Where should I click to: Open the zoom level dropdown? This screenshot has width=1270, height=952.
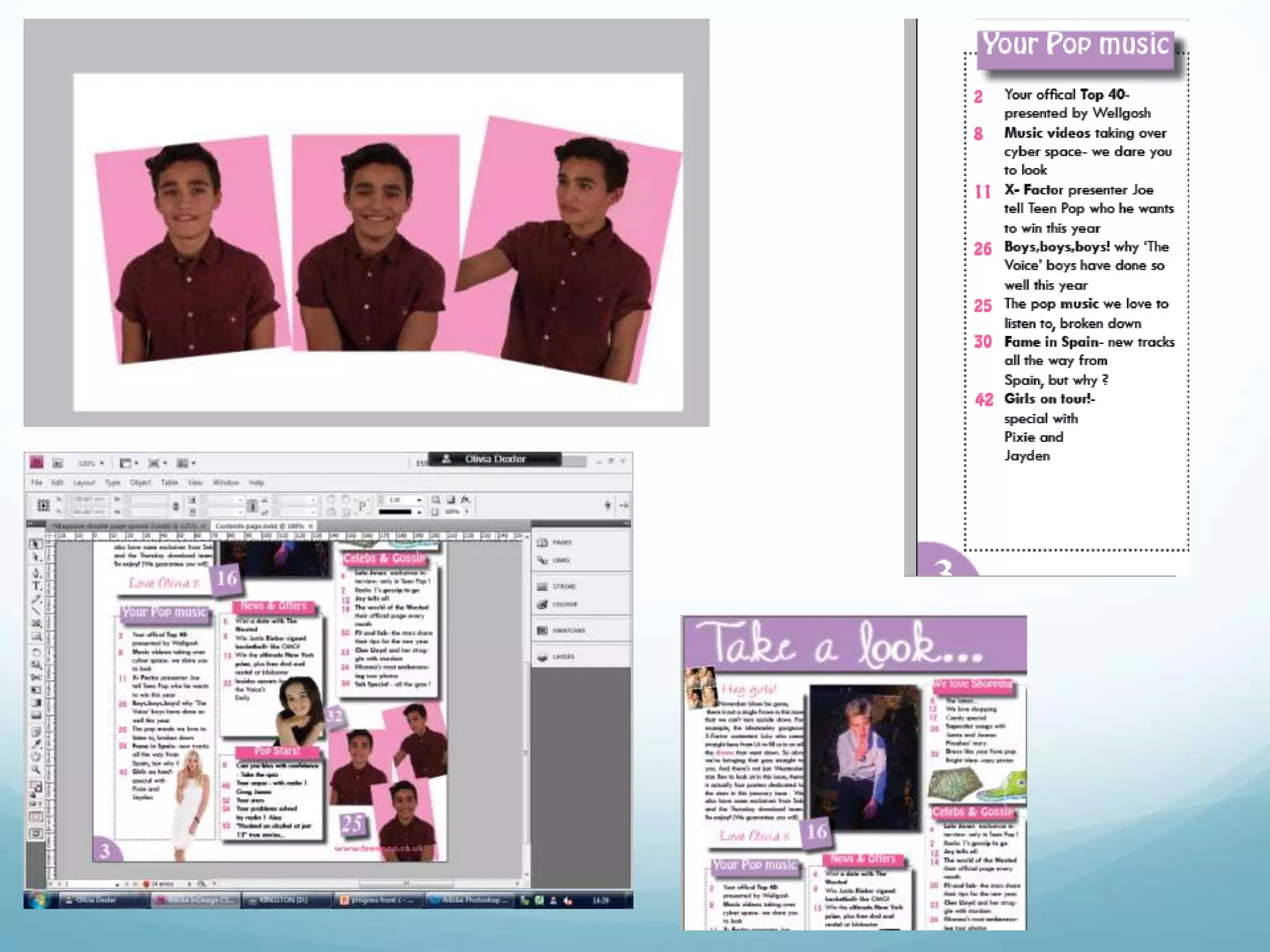(x=102, y=463)
